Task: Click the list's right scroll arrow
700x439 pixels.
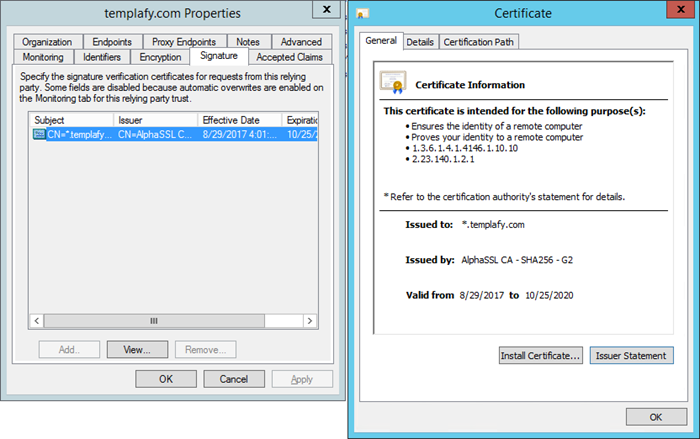Action: point(310,321)
